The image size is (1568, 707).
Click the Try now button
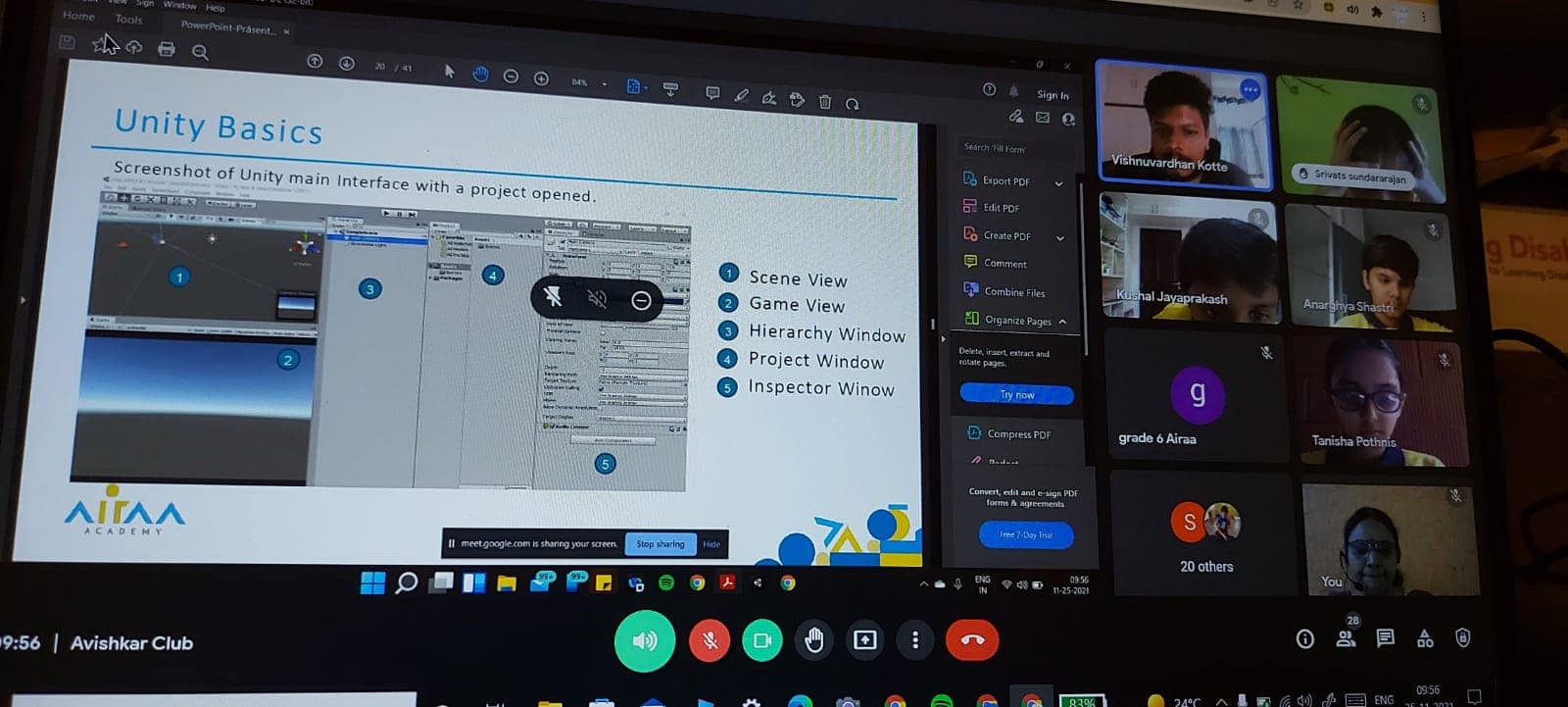click(x=1016, y=395)
